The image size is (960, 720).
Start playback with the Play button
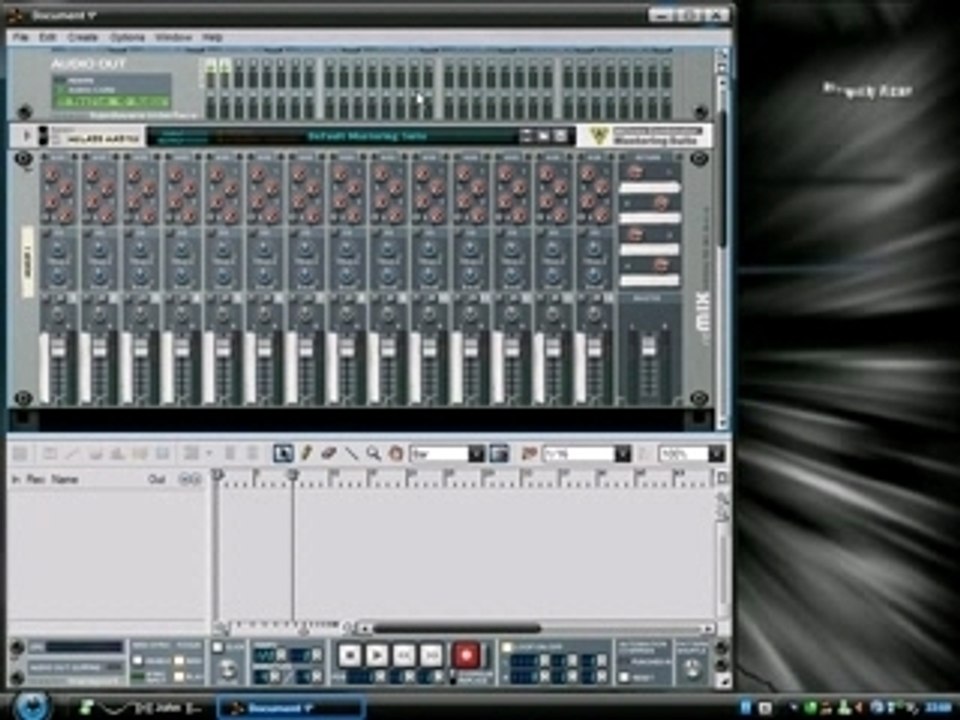click(377, 656)
